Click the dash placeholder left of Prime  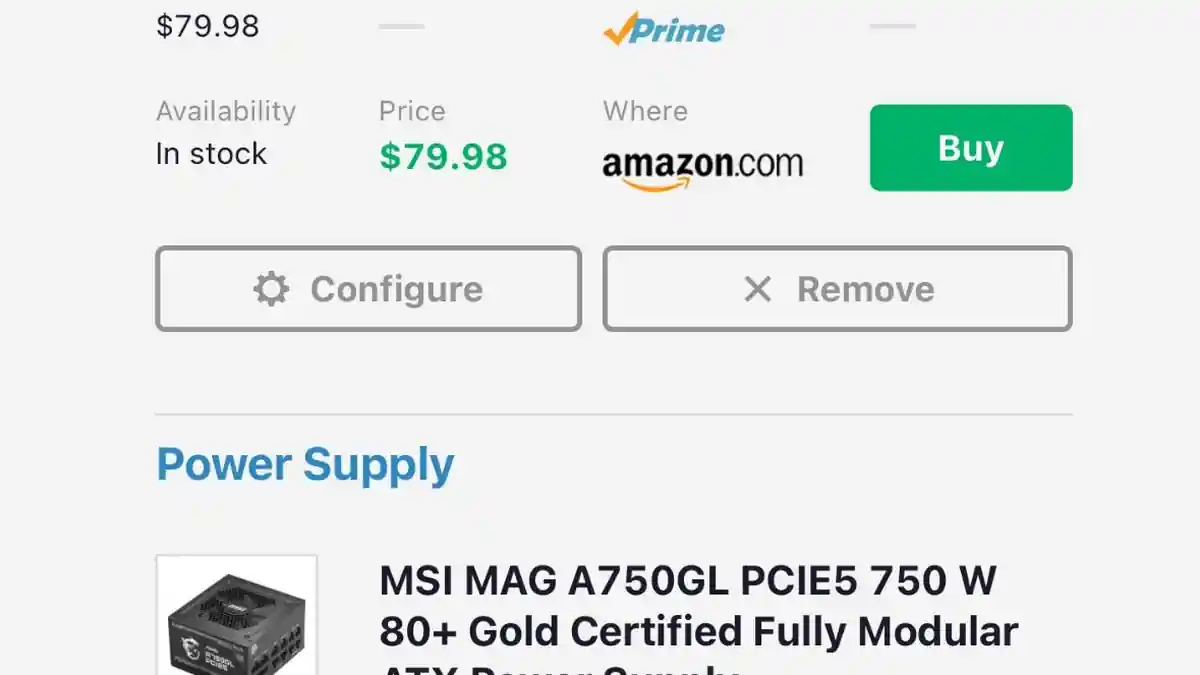pos(402,27)
